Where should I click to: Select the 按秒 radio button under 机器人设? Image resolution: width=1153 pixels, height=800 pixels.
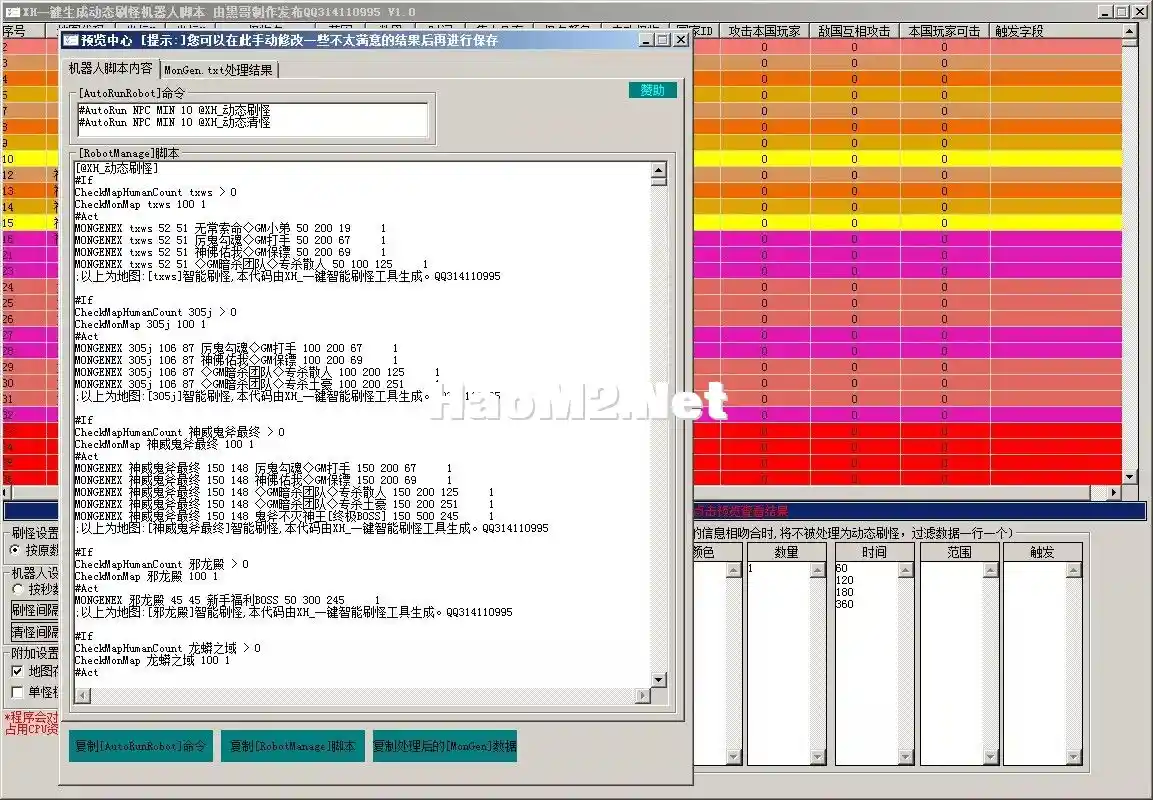tap(18, 589)
